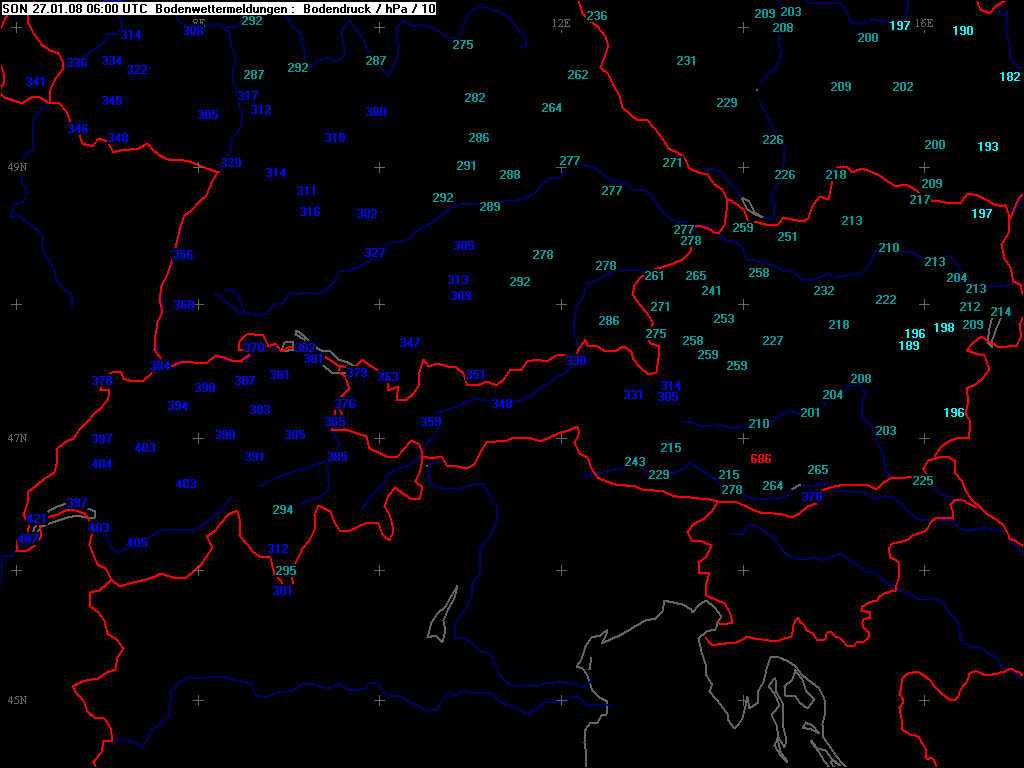Select the map title header text

(219, 8)
